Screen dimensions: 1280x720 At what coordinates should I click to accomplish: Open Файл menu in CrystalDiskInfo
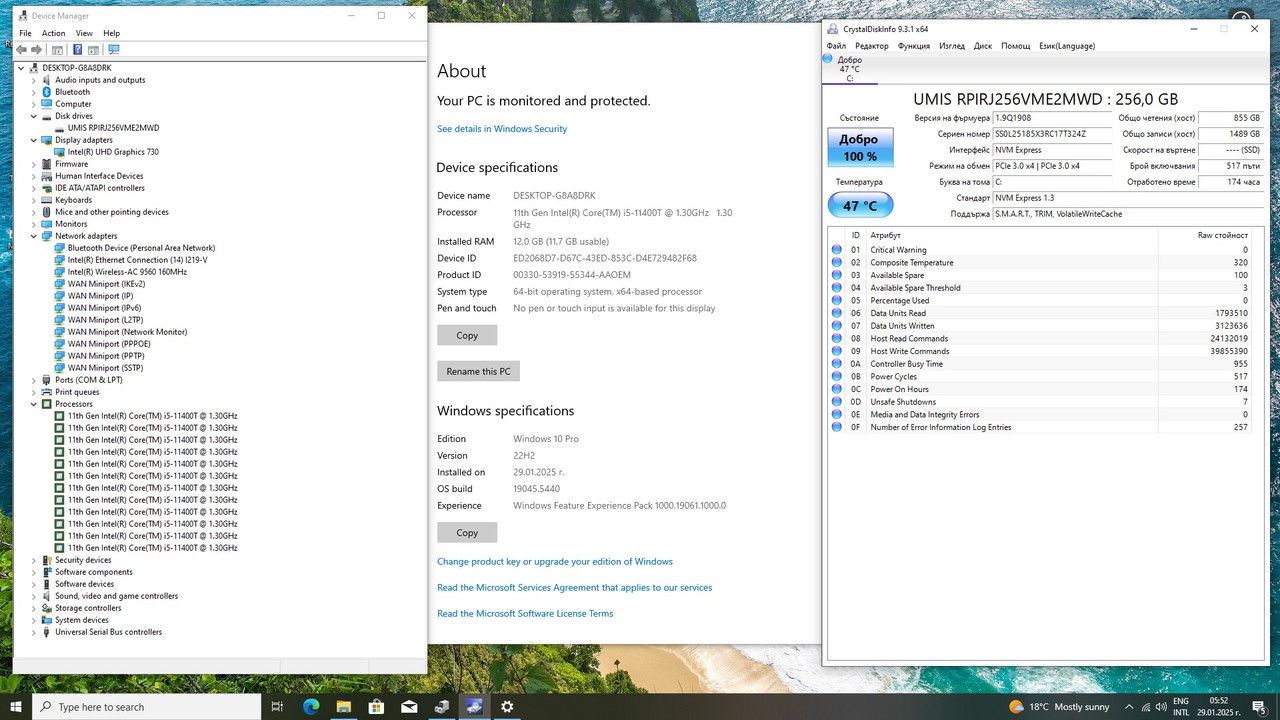point(836,46)
